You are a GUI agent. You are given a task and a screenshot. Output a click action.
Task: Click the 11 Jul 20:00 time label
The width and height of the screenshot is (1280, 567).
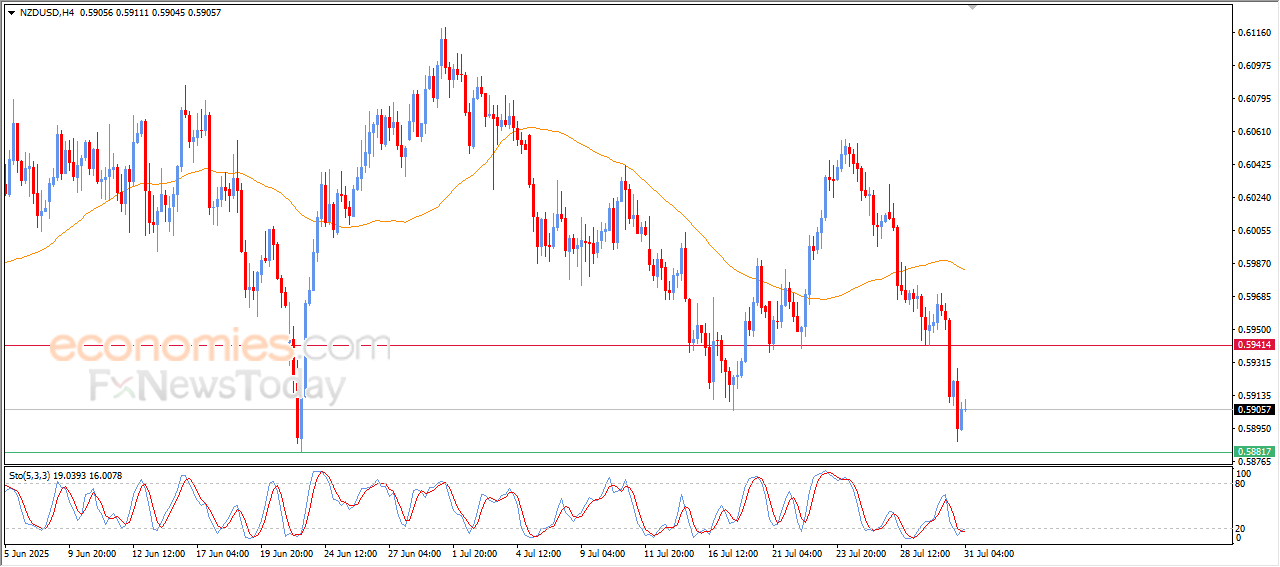671,553
